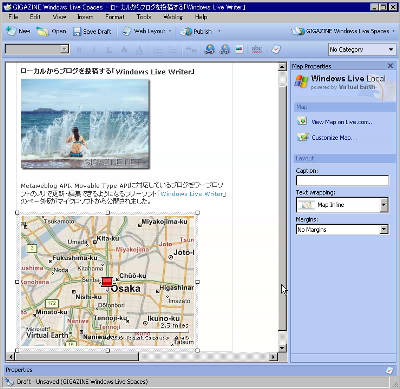Expand the Properties bar at the bottom
This screenshot has width=400, height=389.
point(200,370)
